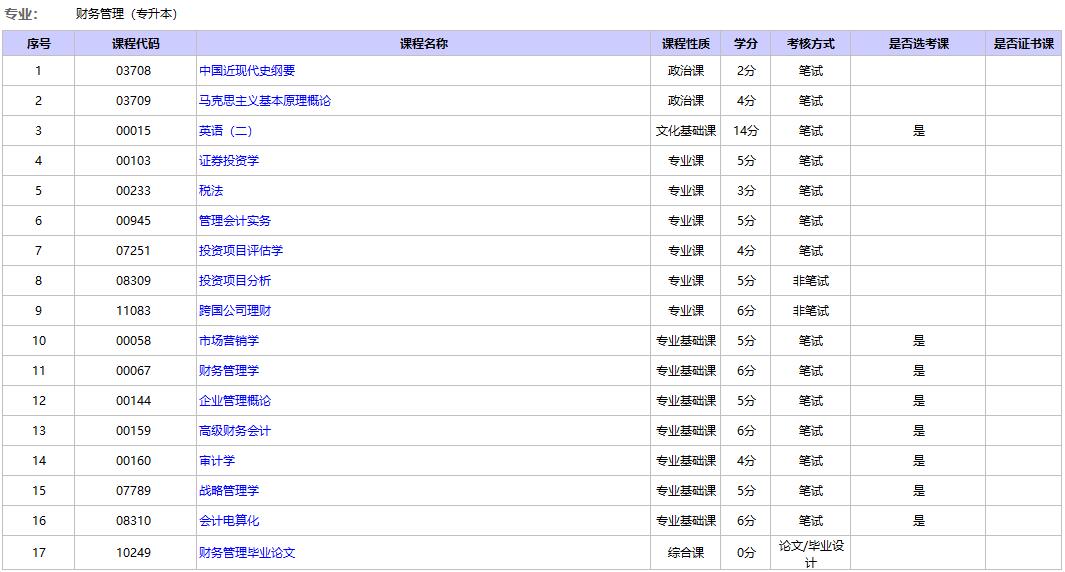
Task: Click the 3分 credit in 税法 row
Action: click(x=746, y=190)
